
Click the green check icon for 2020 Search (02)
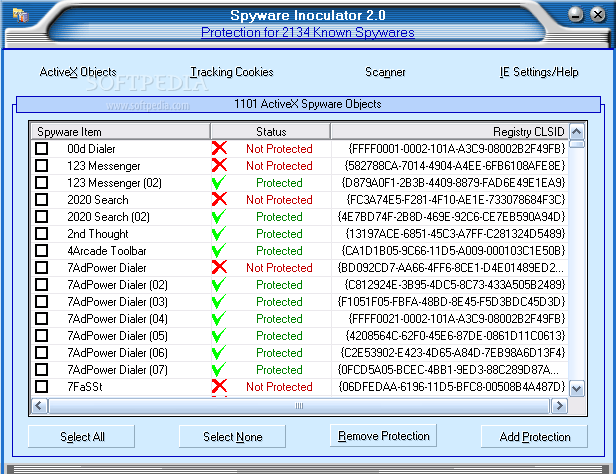[219, 216]
